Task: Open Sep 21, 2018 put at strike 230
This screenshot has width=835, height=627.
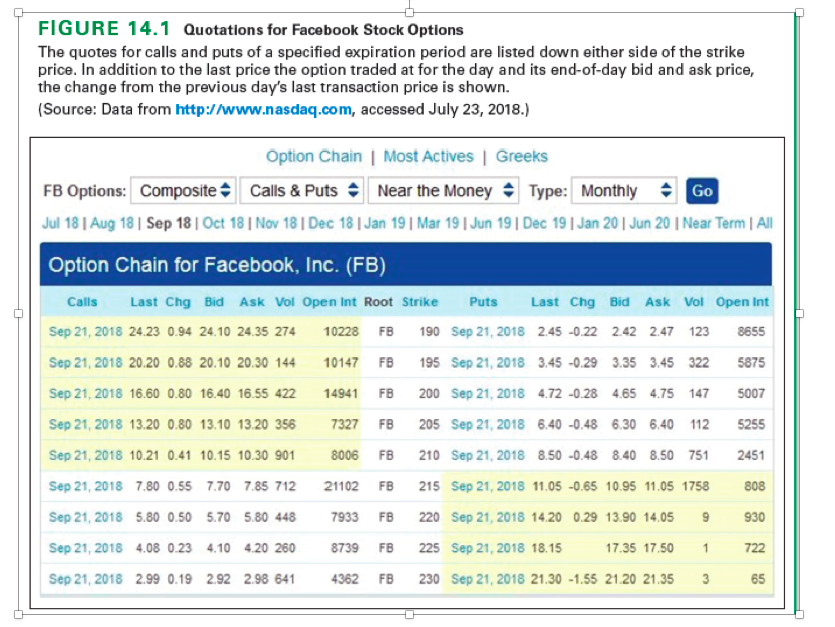Action: point(489,578)
